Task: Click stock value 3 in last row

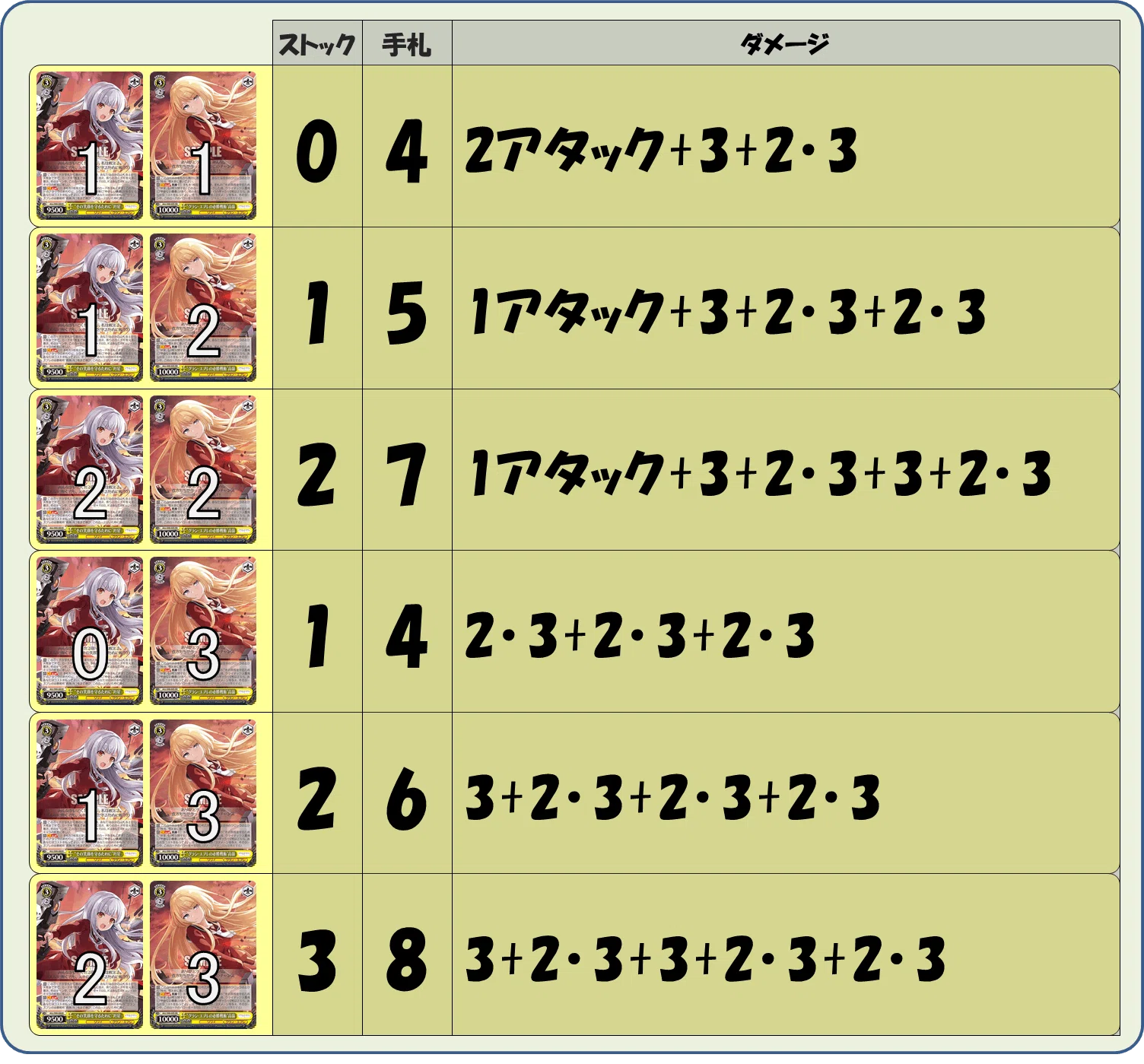Action: tap(317, 961)
